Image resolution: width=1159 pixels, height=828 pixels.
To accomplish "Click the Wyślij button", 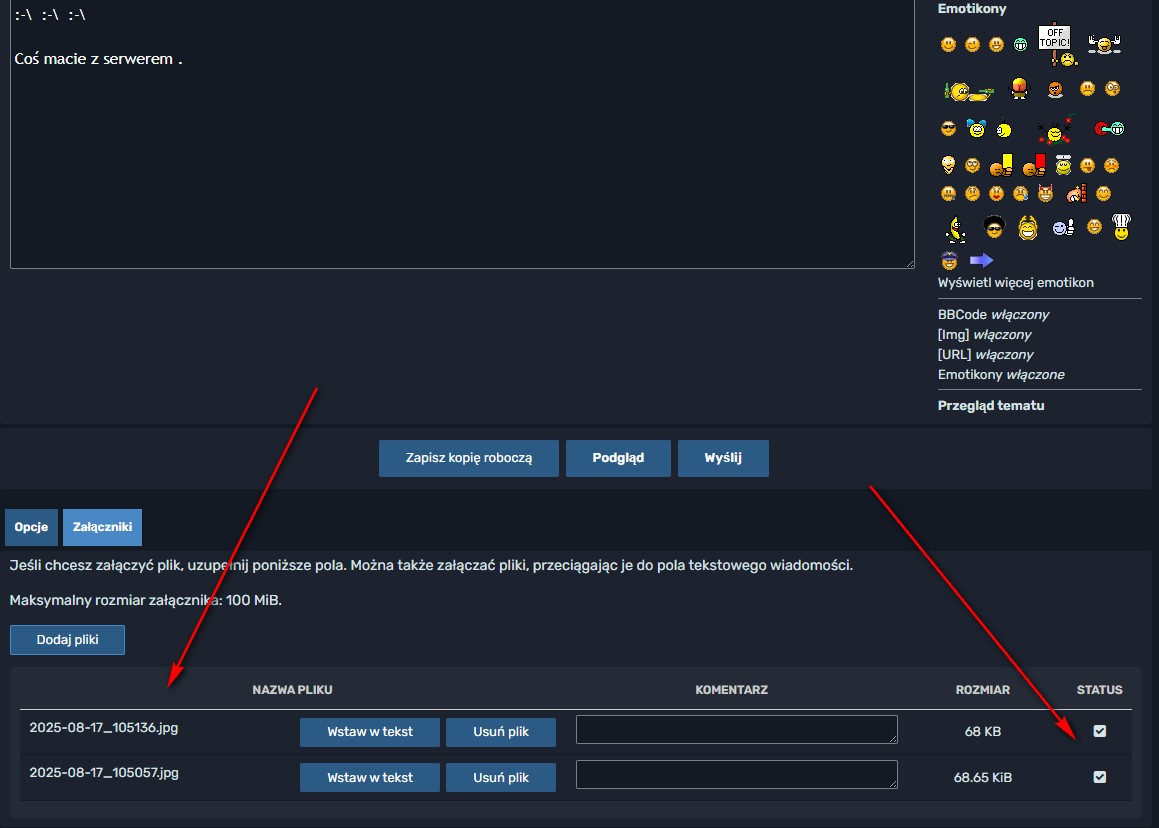I will coord(722,458).
